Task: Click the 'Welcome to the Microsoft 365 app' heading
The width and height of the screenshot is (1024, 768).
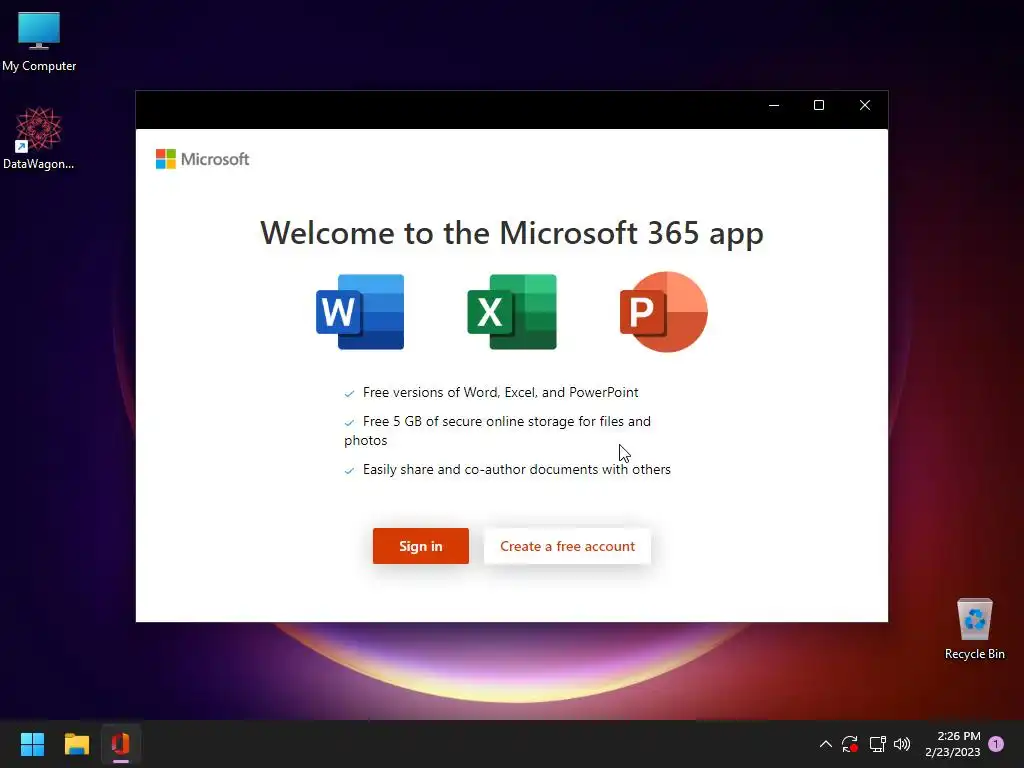Action: pyautogui.click(x=512, y=233)
